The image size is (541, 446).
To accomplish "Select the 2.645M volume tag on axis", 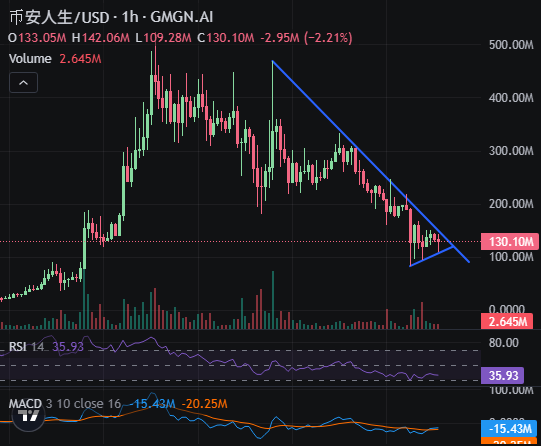I will click(x=507, y=321).
